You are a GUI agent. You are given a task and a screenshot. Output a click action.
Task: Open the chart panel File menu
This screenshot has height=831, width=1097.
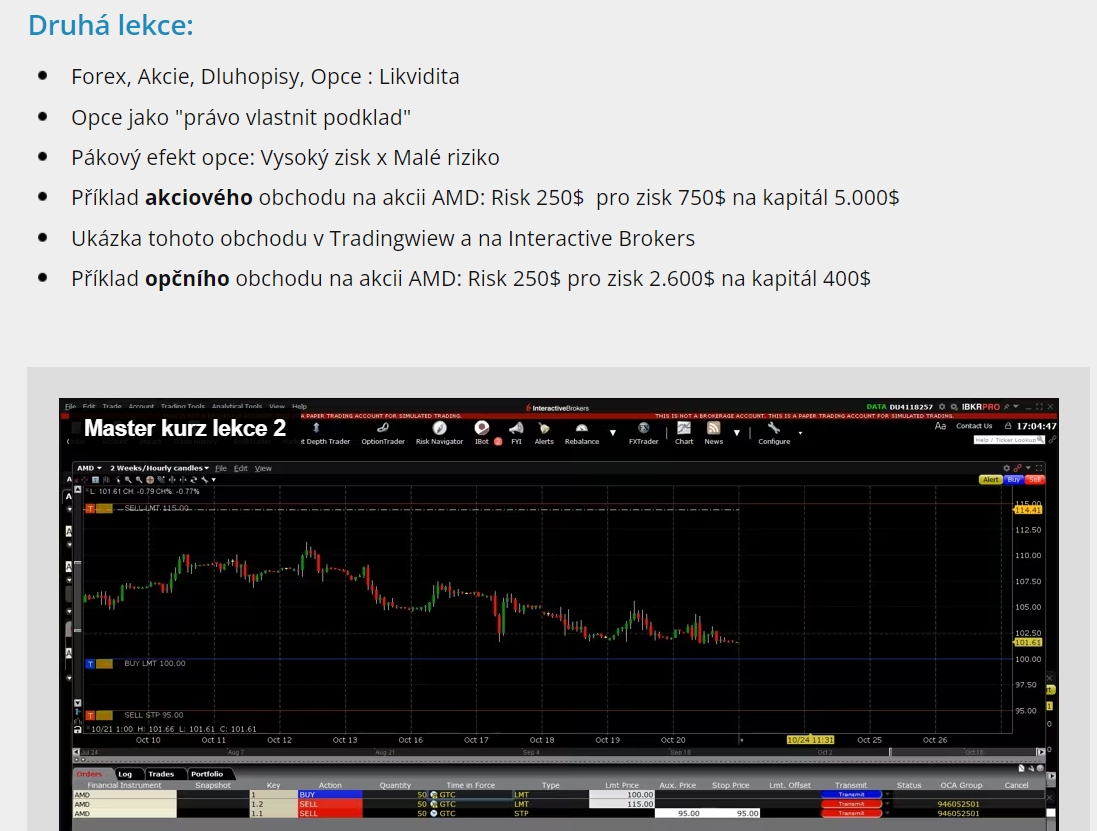221,468
